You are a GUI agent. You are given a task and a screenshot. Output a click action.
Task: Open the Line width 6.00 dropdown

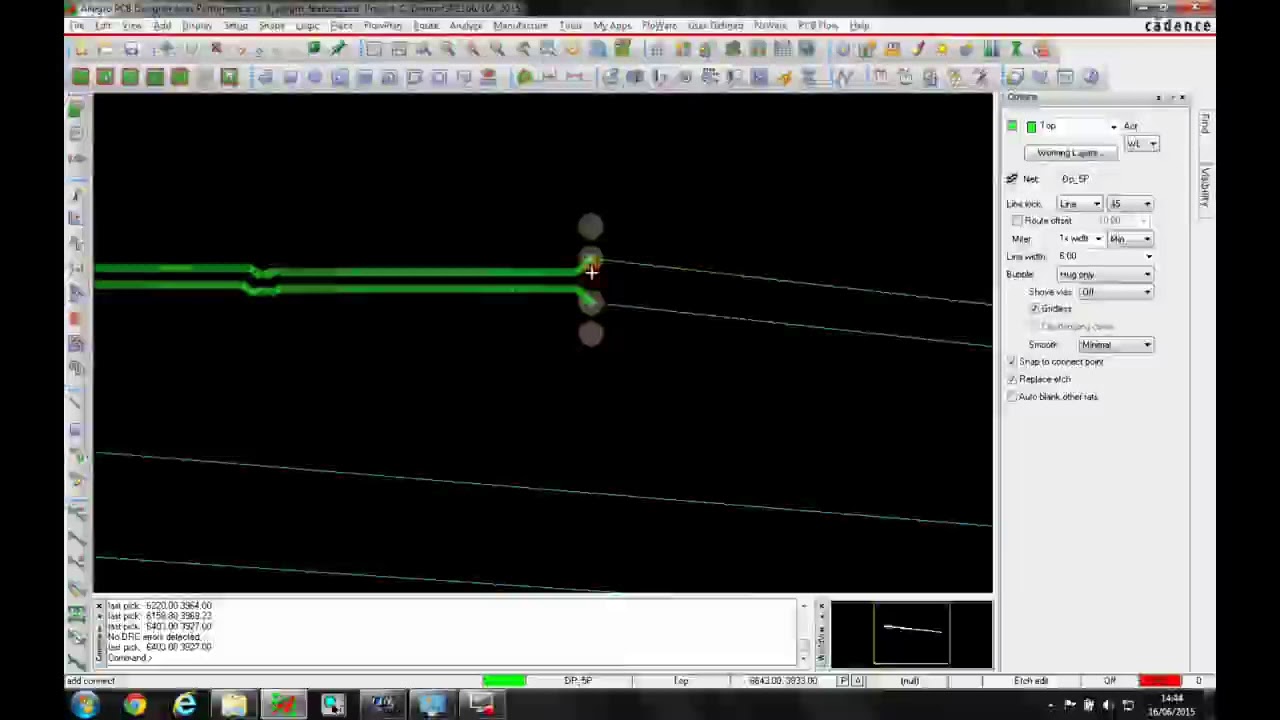pos(1147,257)
